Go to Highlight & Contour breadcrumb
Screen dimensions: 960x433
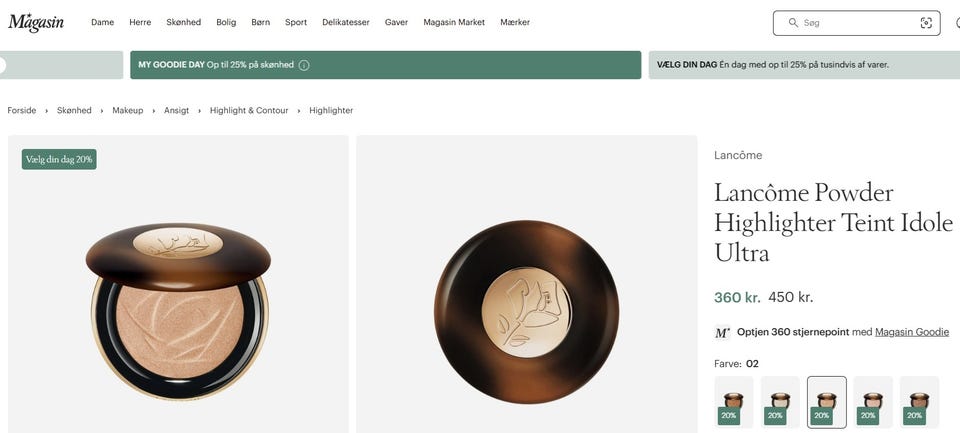249,110
